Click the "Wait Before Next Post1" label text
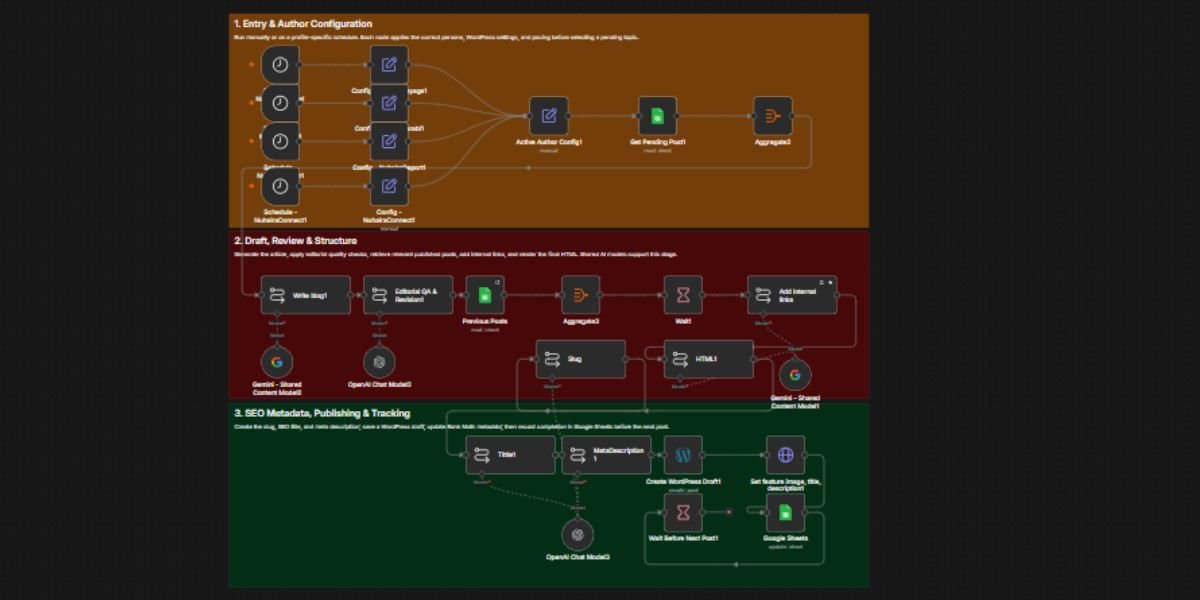The height and width of the screenshot is (600, 1200). pyautogui.click(x=683, y=538)
